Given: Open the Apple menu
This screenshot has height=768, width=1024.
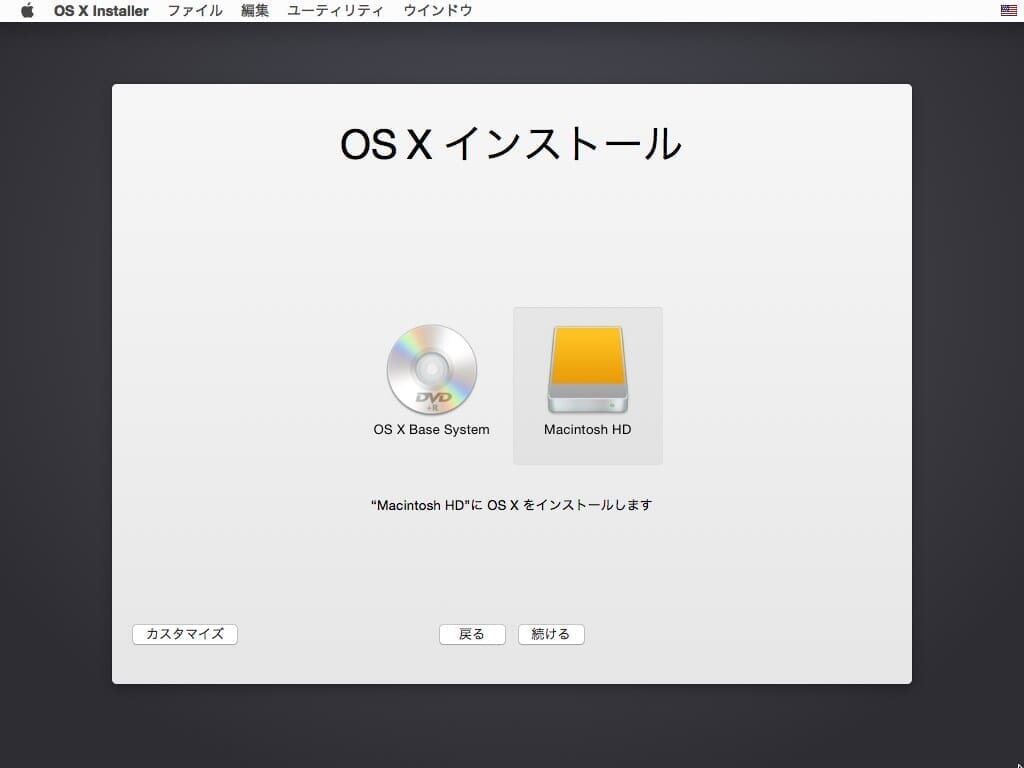Looking at the screenshot, I should [27, 11].
